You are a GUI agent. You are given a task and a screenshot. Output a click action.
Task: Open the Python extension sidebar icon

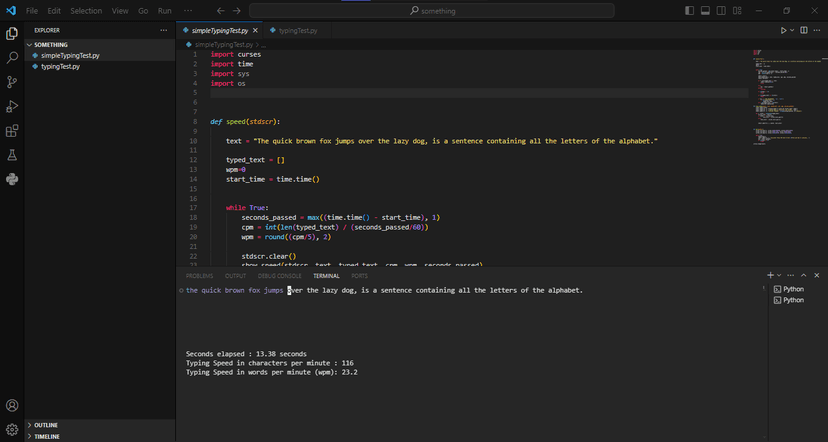tap(12, 179)
